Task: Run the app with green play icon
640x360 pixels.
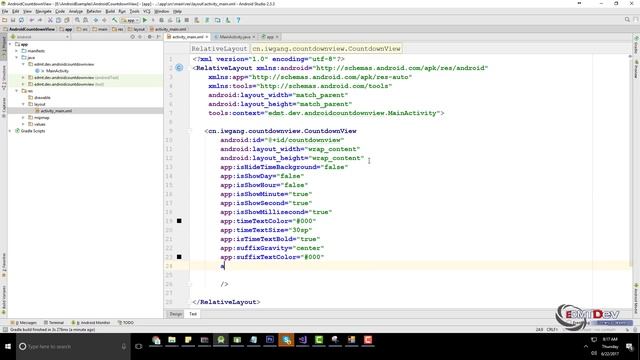Action: [145, 20]
